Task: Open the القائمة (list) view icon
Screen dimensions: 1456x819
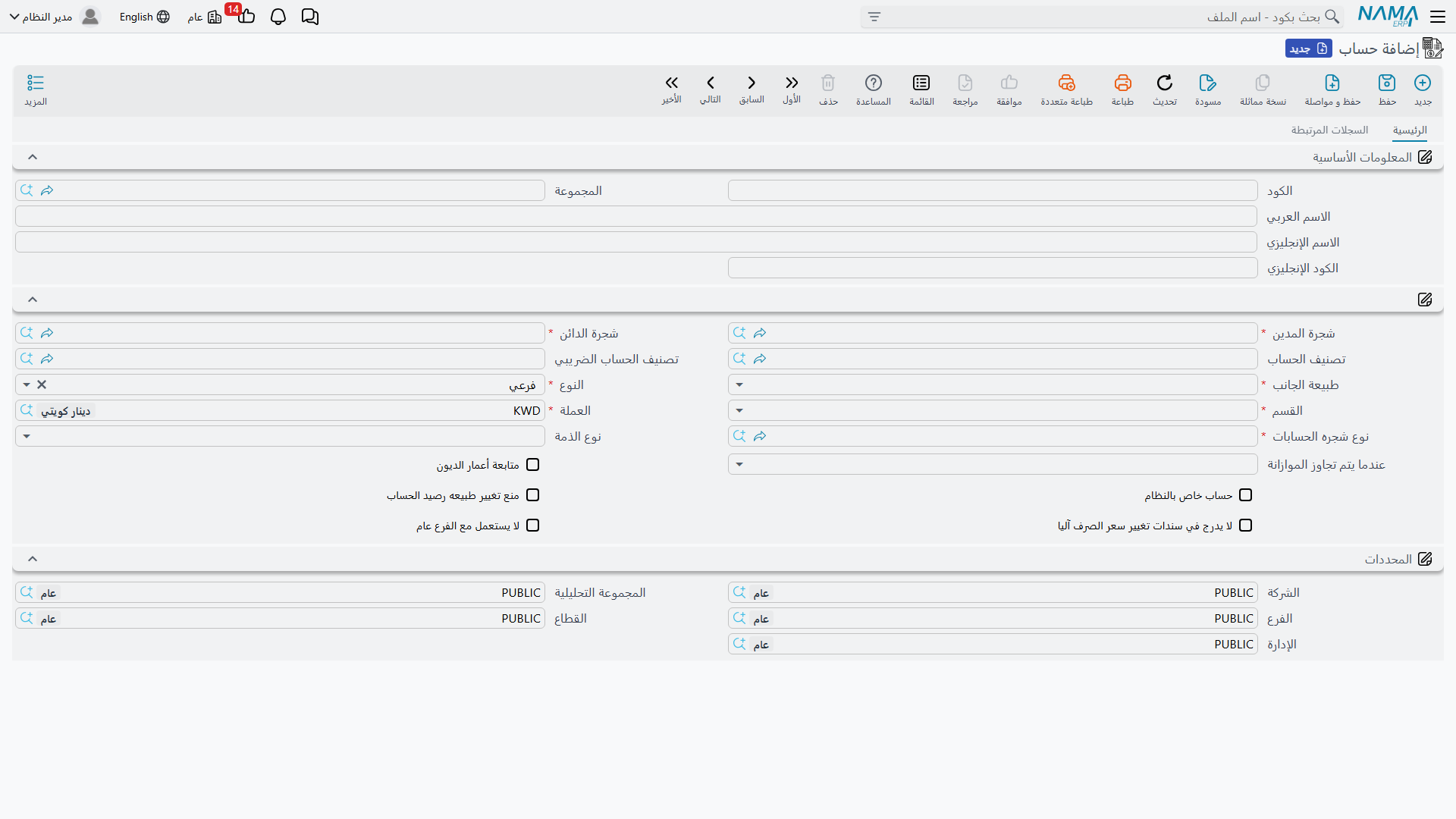Action: click(x=921, y=83)
